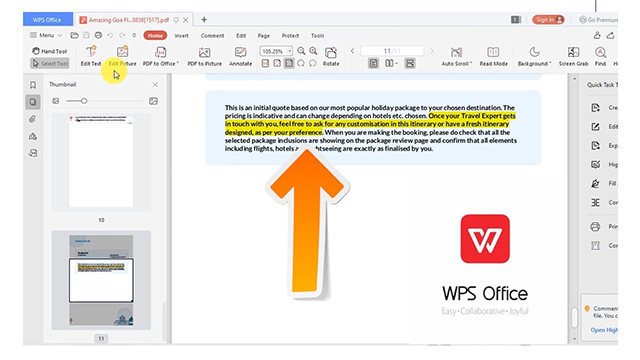This screenshot has height=360, width=640.
Task: Select the Hand Tool
Action: 49,51
